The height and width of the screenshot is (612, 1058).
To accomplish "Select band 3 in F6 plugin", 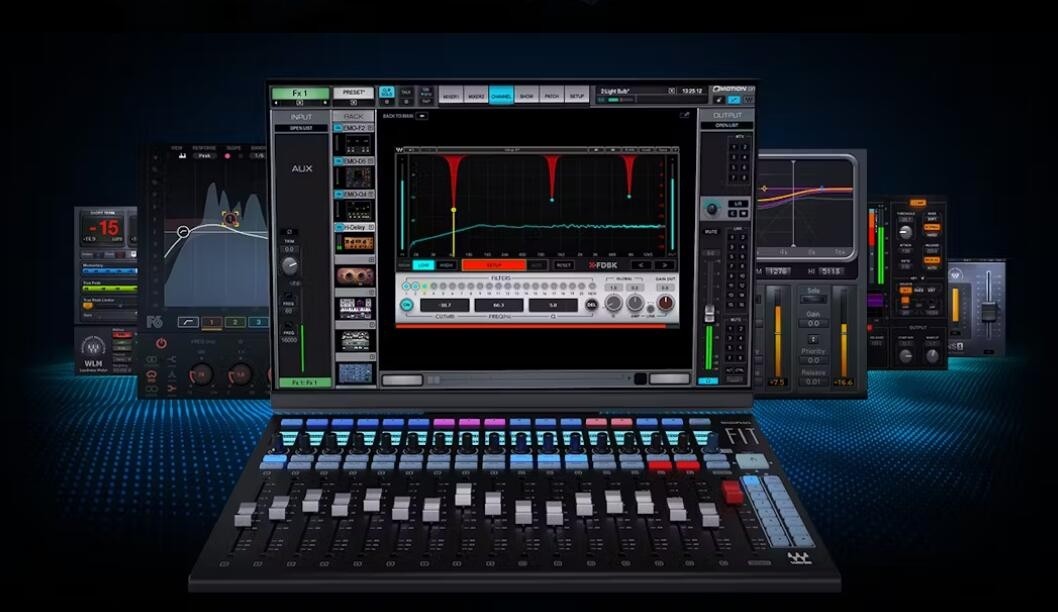I will click(x=258, y=322).
